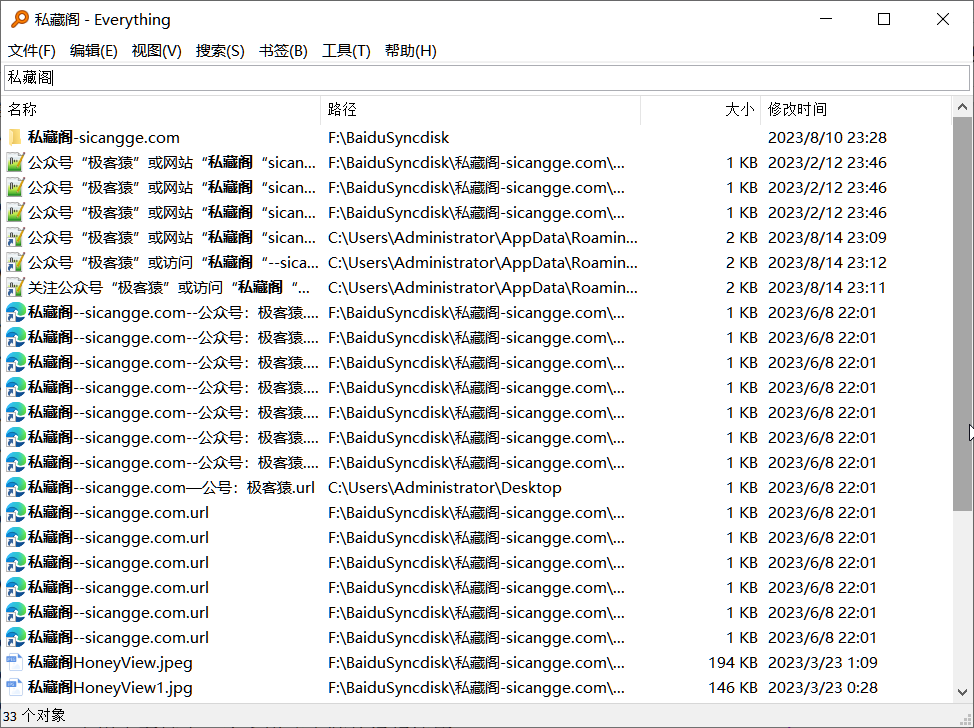Viewport: 974px width, 728px height.
Task: Click icon of file modified 2023/8/14 23:09
Action: click(15, 237)
